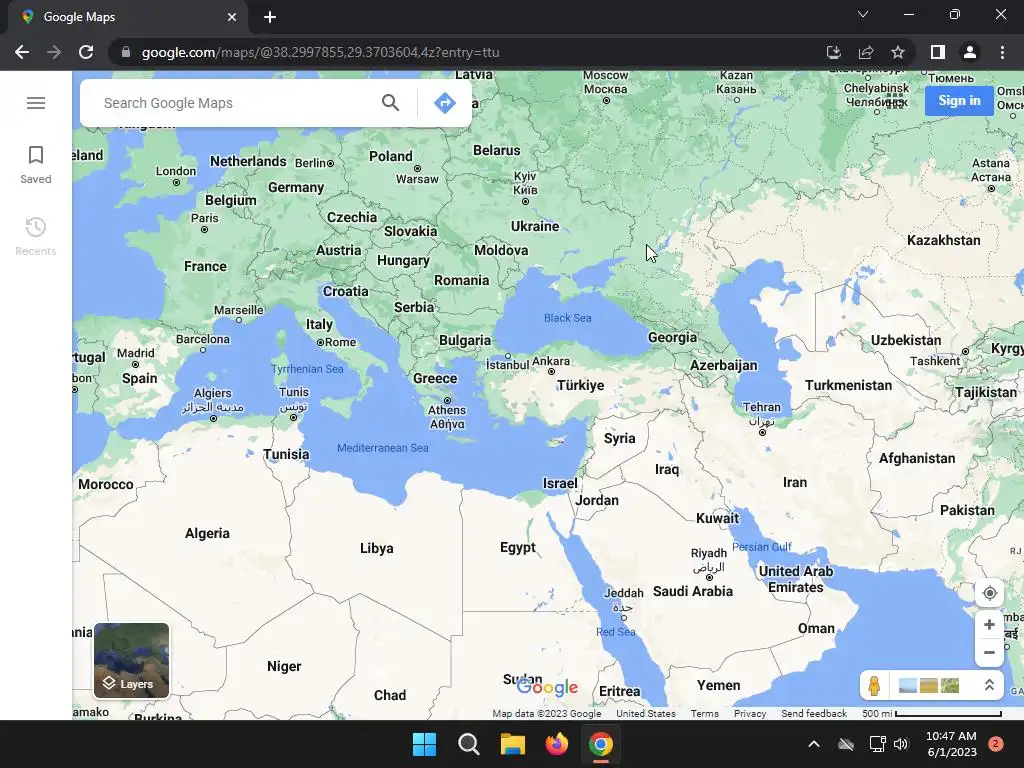Install Google Maps app from address bar
This screenshot has width=1024, height=768.
pyautogui.click(x=833, y=52)
